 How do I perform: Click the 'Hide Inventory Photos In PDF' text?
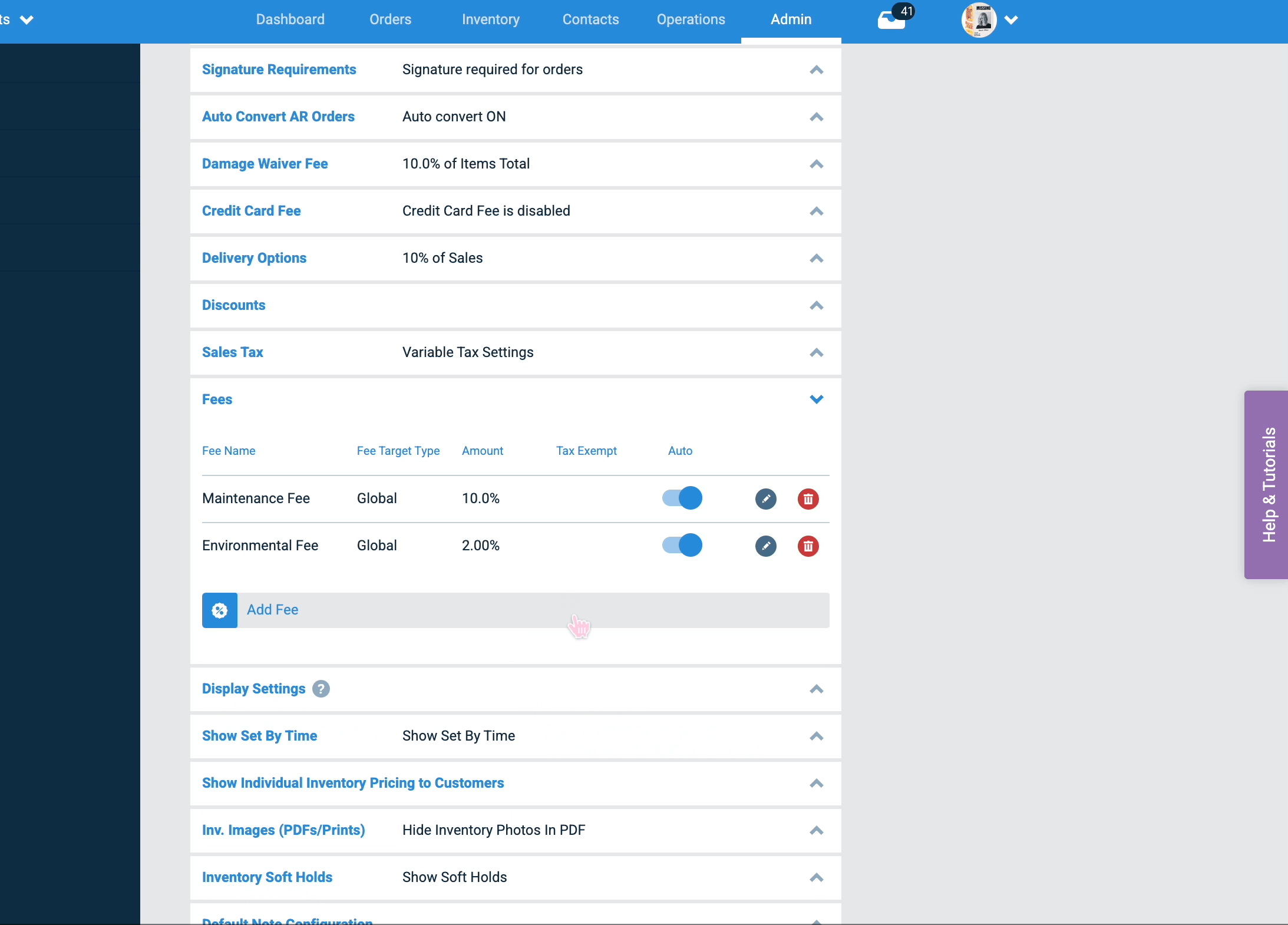pyautogui.click(x=494, y=830)
